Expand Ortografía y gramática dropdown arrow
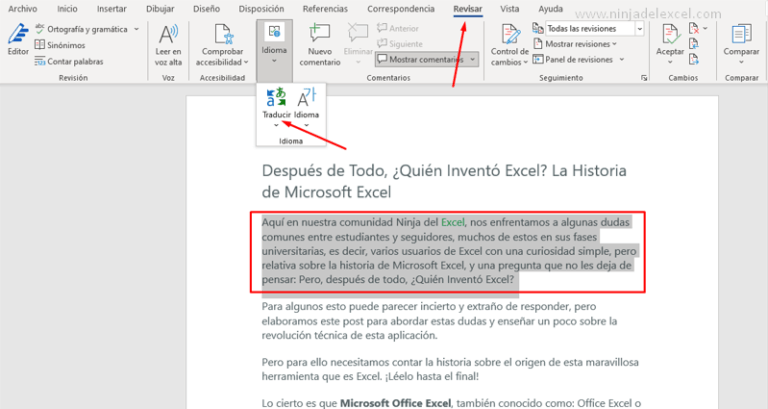 [x=136, y=29]
